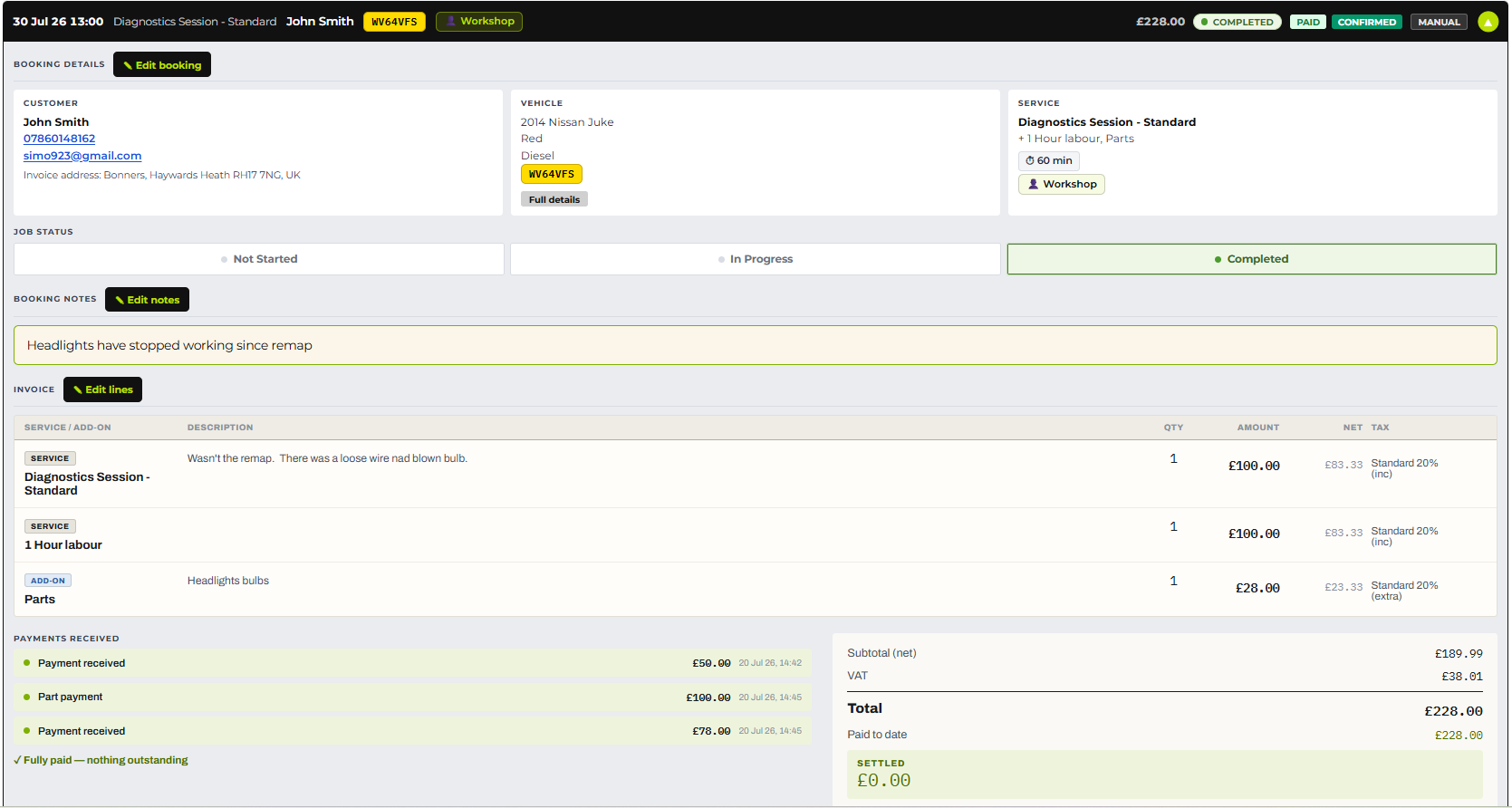This screenshot has height=808, width=1512.
Task: Email simo923@gmail.com
Action: [82, 156]
